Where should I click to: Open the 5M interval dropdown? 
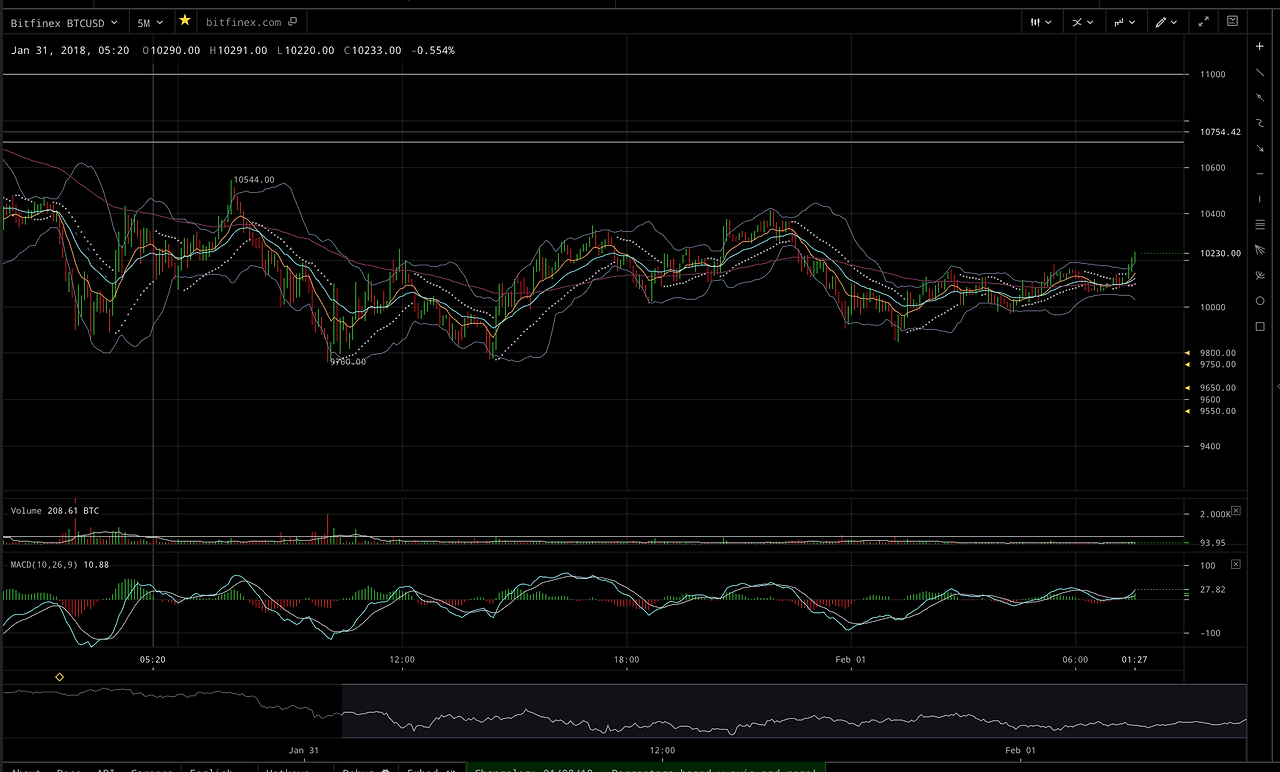pos(150,22)
